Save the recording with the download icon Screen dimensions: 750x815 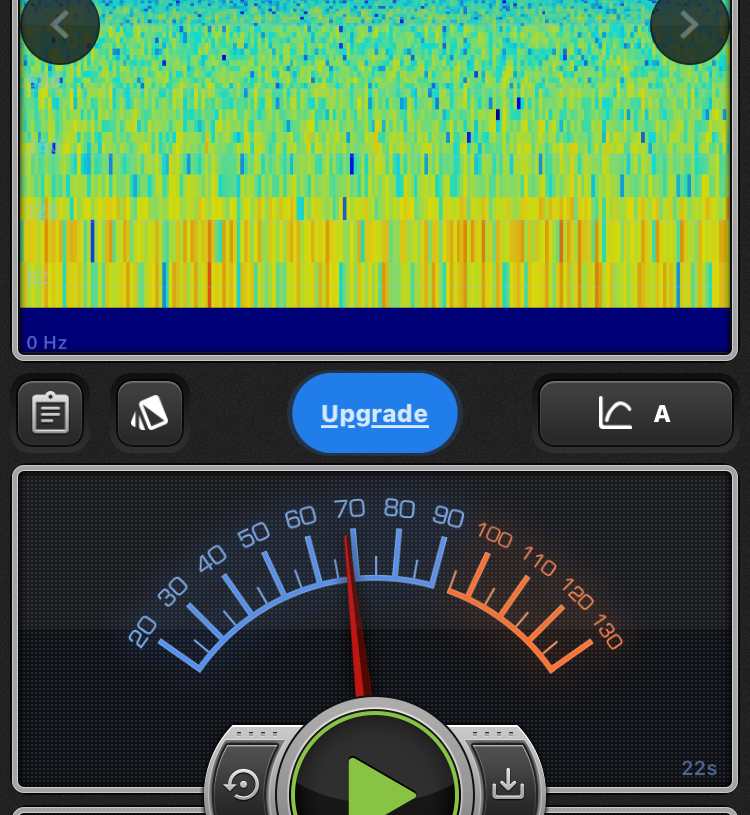point(508,785)
